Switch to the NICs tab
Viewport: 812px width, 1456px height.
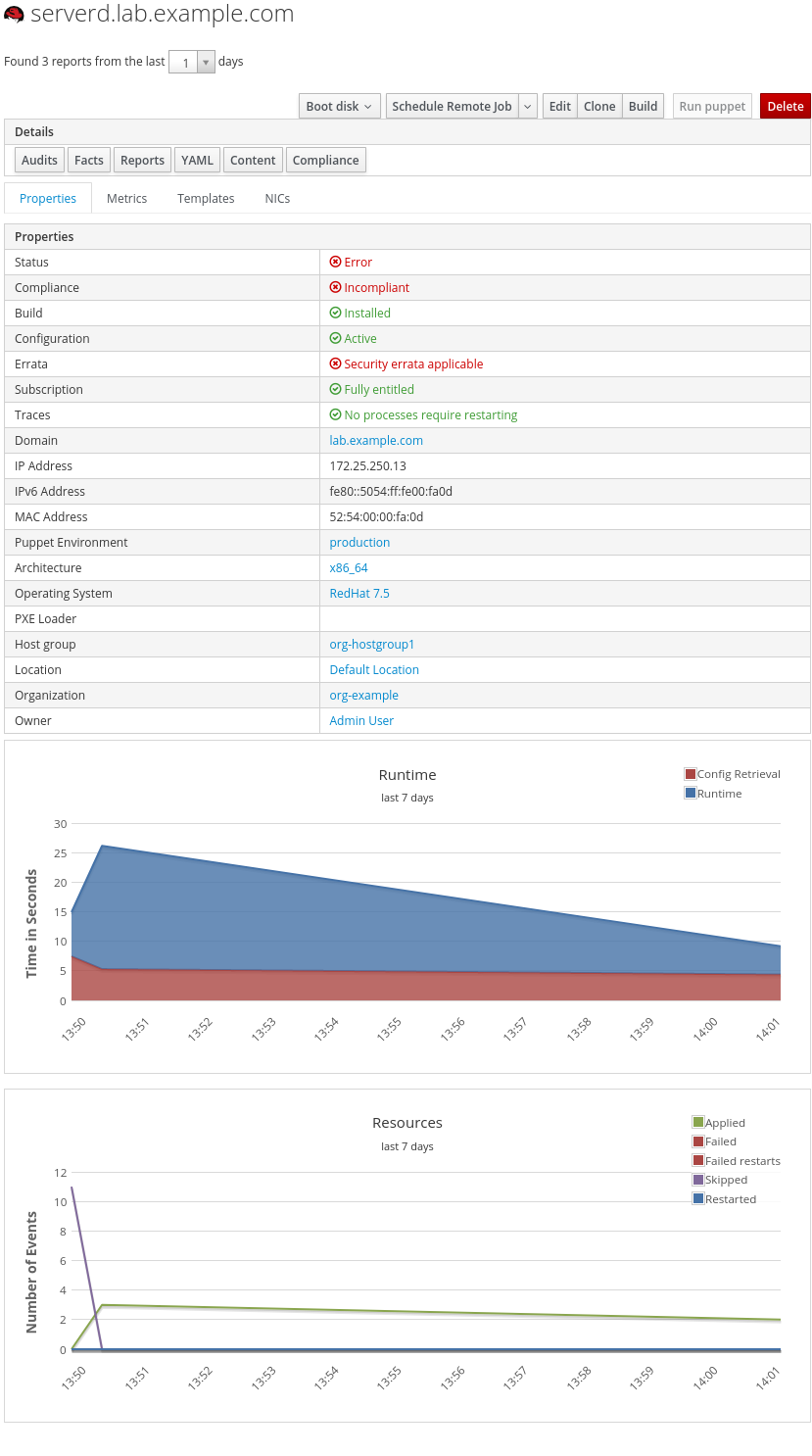(277, 198)
